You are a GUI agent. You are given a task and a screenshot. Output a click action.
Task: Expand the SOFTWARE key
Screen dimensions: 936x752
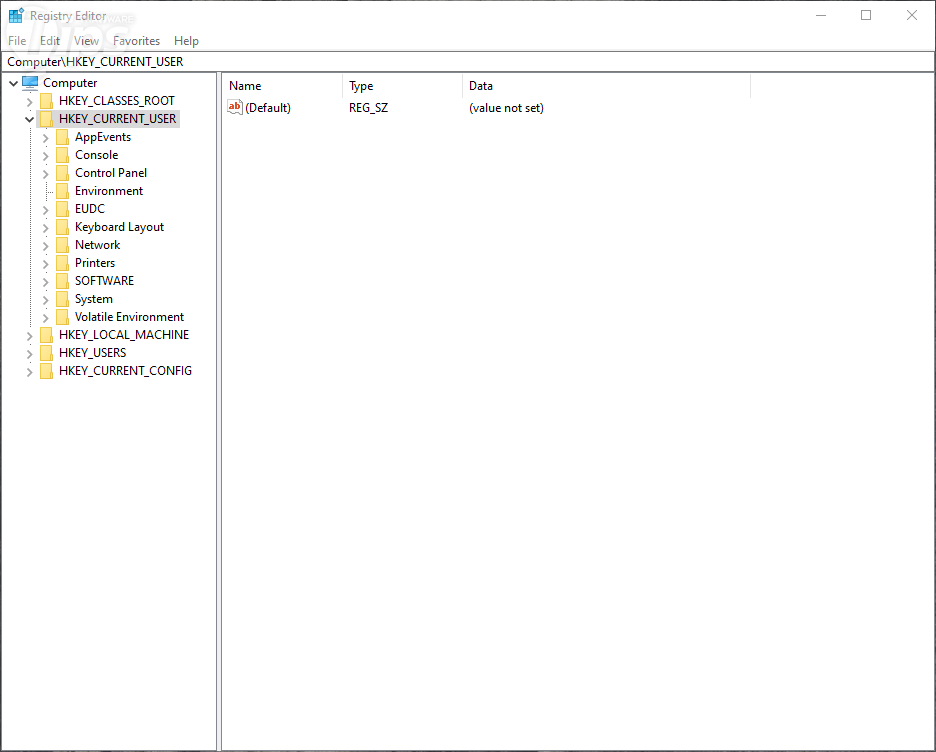[45, 281]
